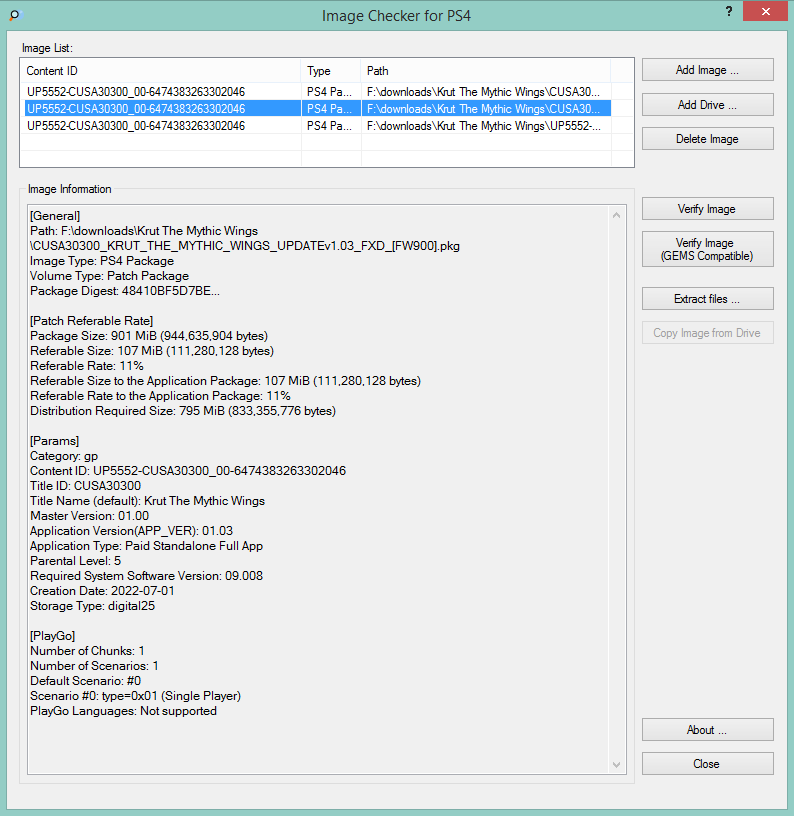Sort list by Path column header

pos(485,71)
